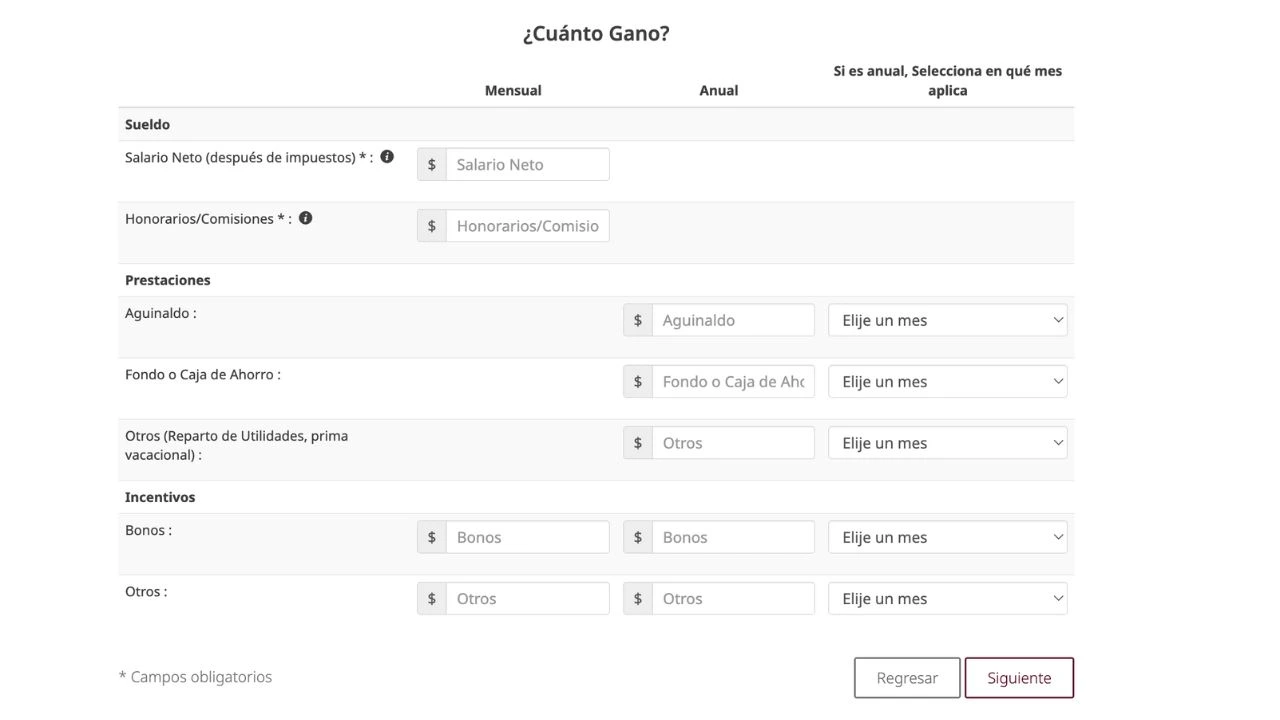Click info icon next to Salario Neto
The height and width of the screenshot is (720, 1280).
pos(387,157)
